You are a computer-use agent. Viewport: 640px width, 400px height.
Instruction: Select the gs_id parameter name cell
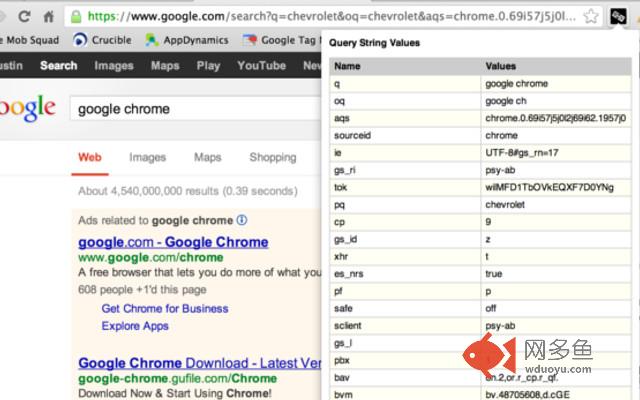pos(405,240)
